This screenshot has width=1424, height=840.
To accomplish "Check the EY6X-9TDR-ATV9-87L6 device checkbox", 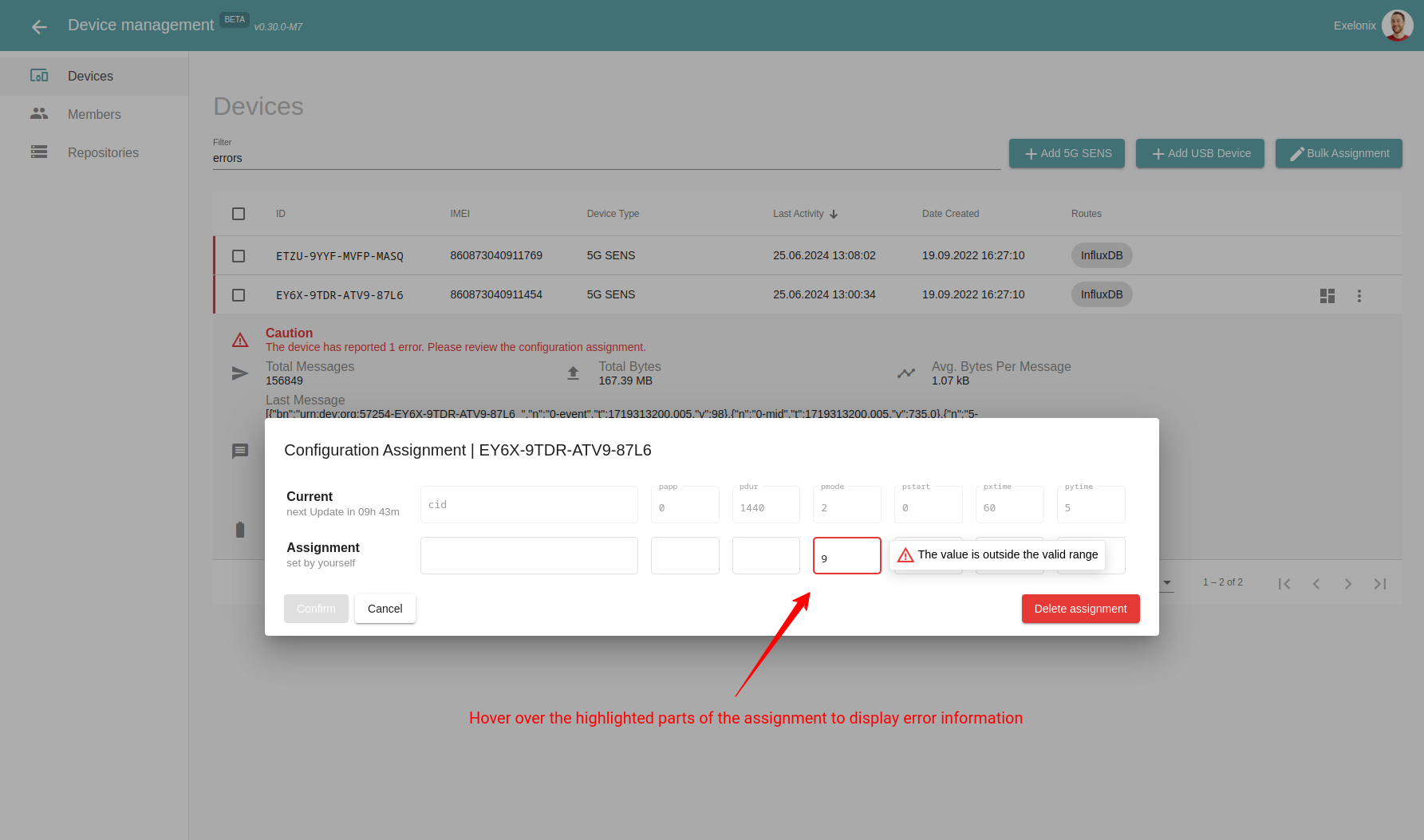I will pyautogui.click(x=239, y=295).
